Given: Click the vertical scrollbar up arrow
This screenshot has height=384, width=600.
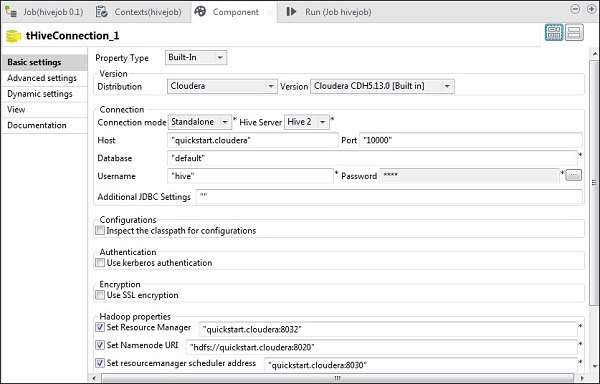Looking at the screenshot, I should (595, 54).
